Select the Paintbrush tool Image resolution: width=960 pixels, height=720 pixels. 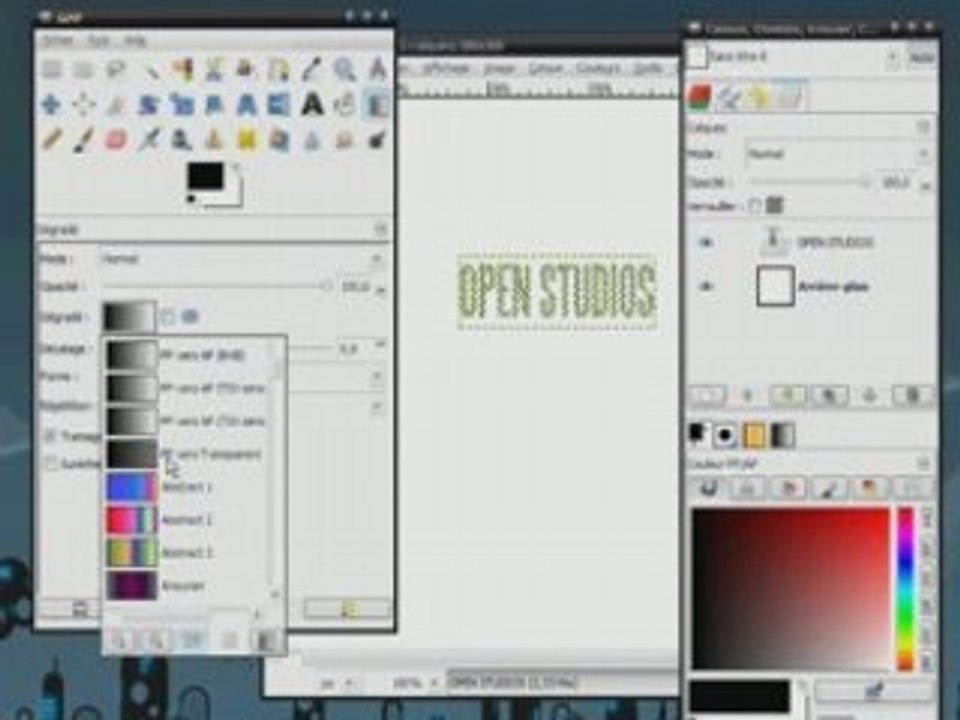(83, 140)
